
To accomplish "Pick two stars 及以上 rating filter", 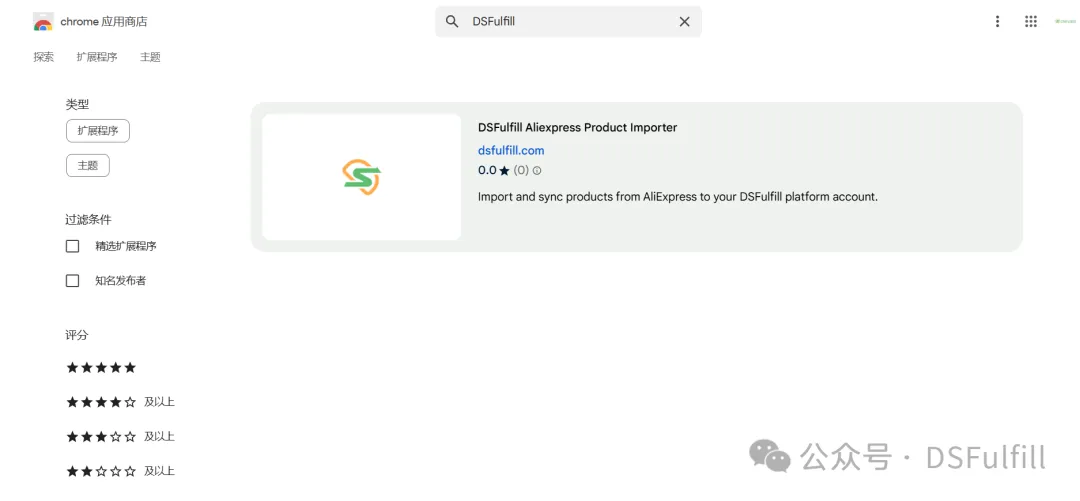I will (119, 471).
